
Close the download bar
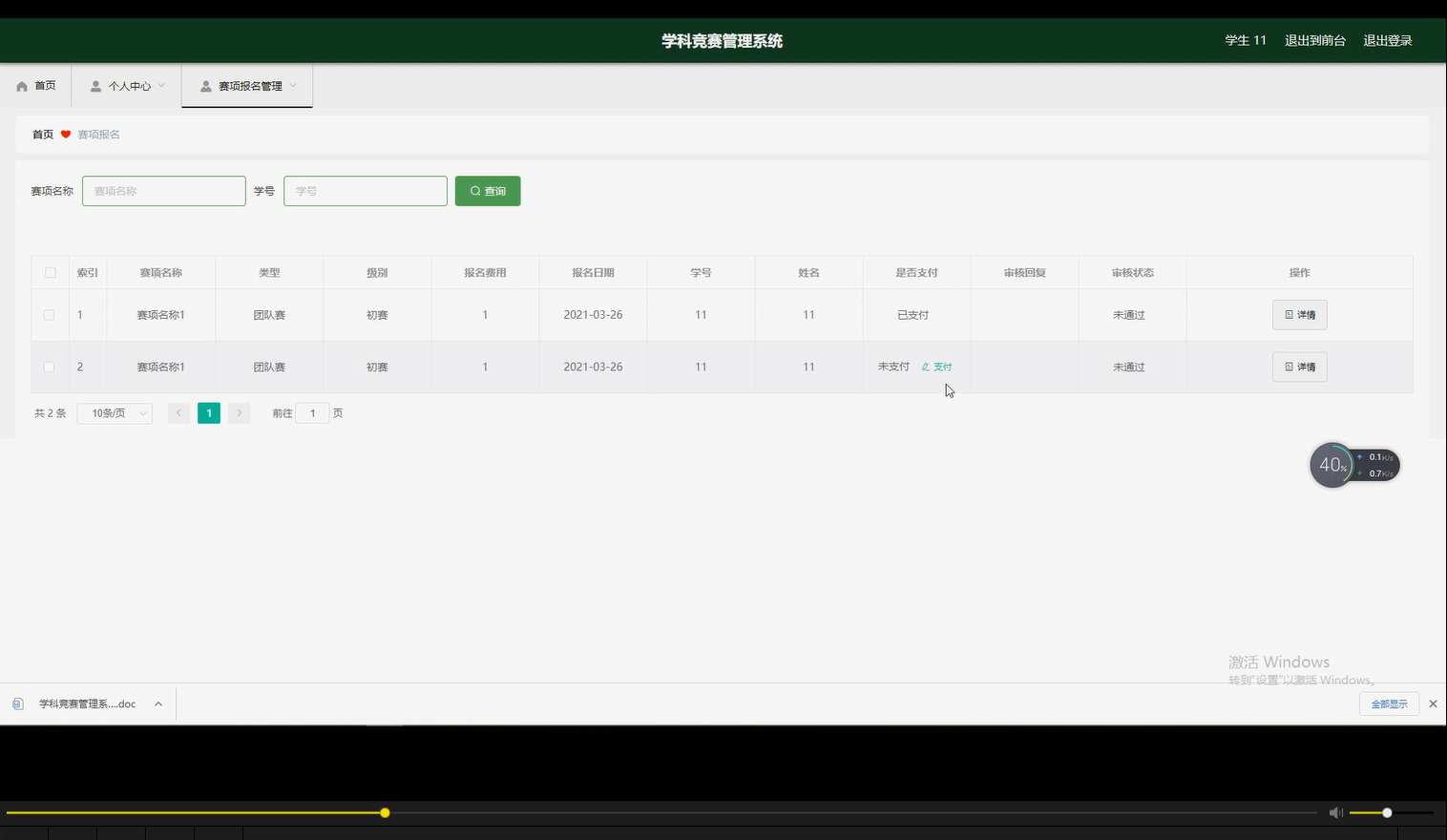pyautogui.click(x=1433, y=703)
